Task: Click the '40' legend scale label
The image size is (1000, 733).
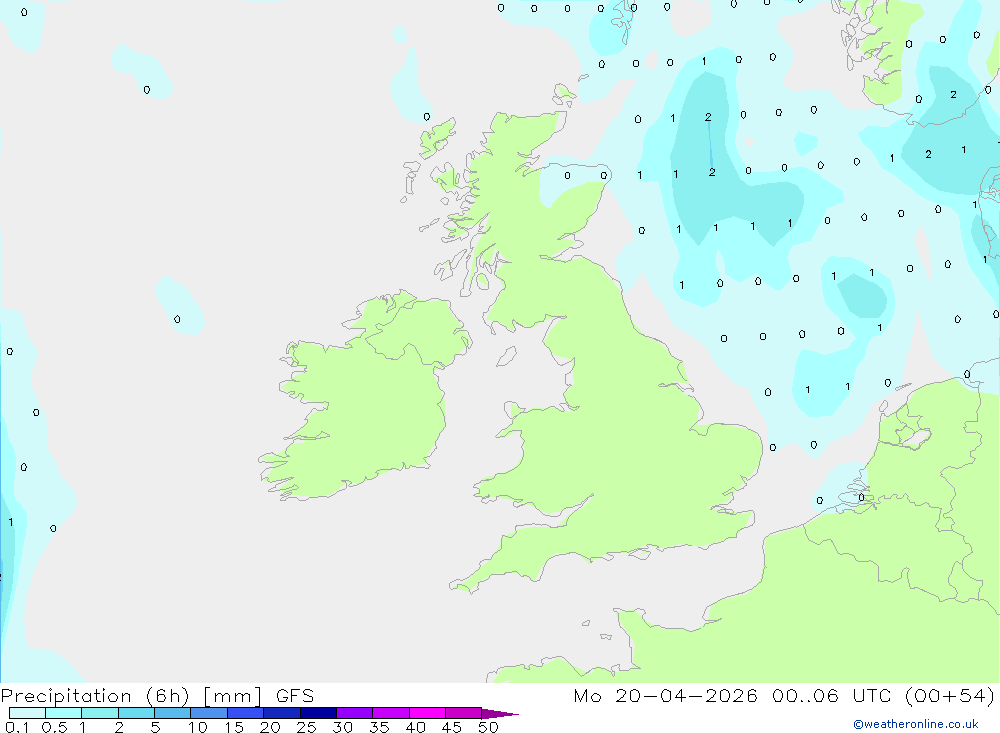Action: [x=415, y=727]
